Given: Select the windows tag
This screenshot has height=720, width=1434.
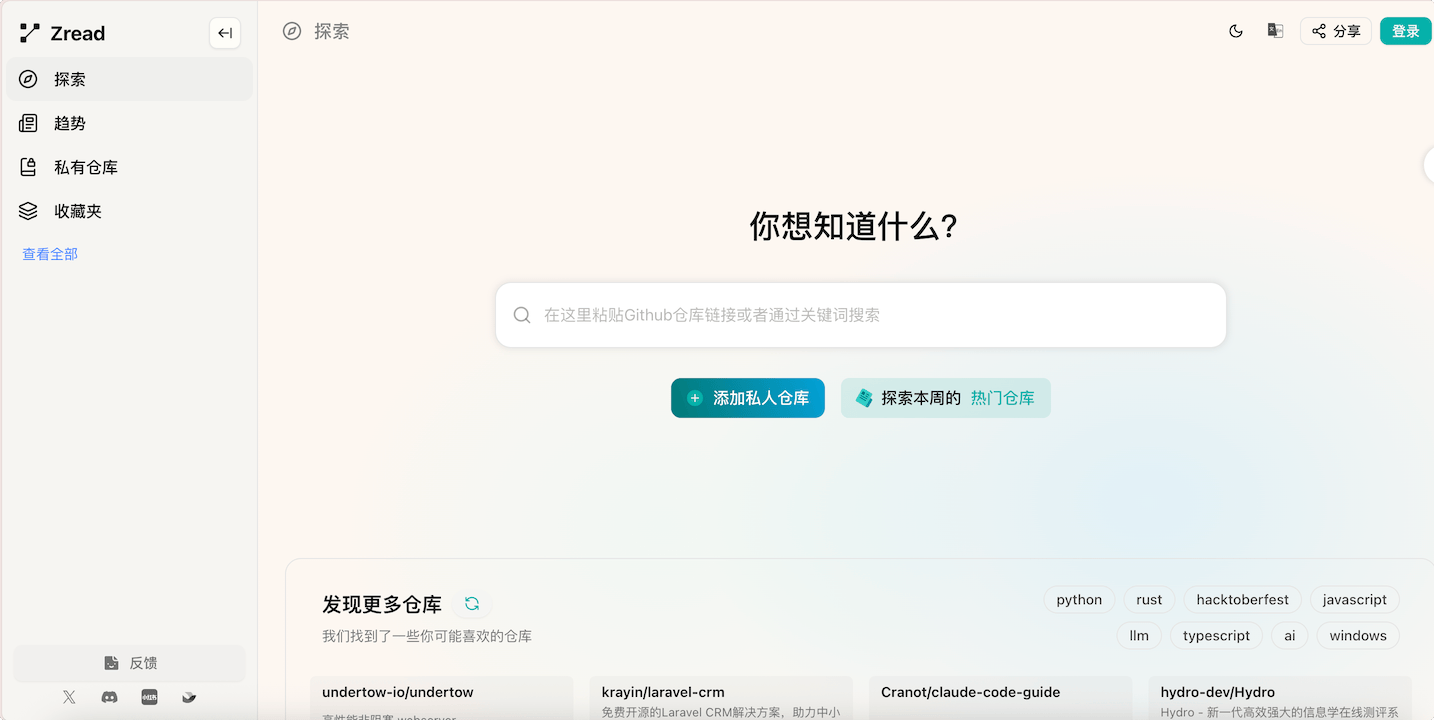Looking at the screenshot, I should [x=1358, y=636].
